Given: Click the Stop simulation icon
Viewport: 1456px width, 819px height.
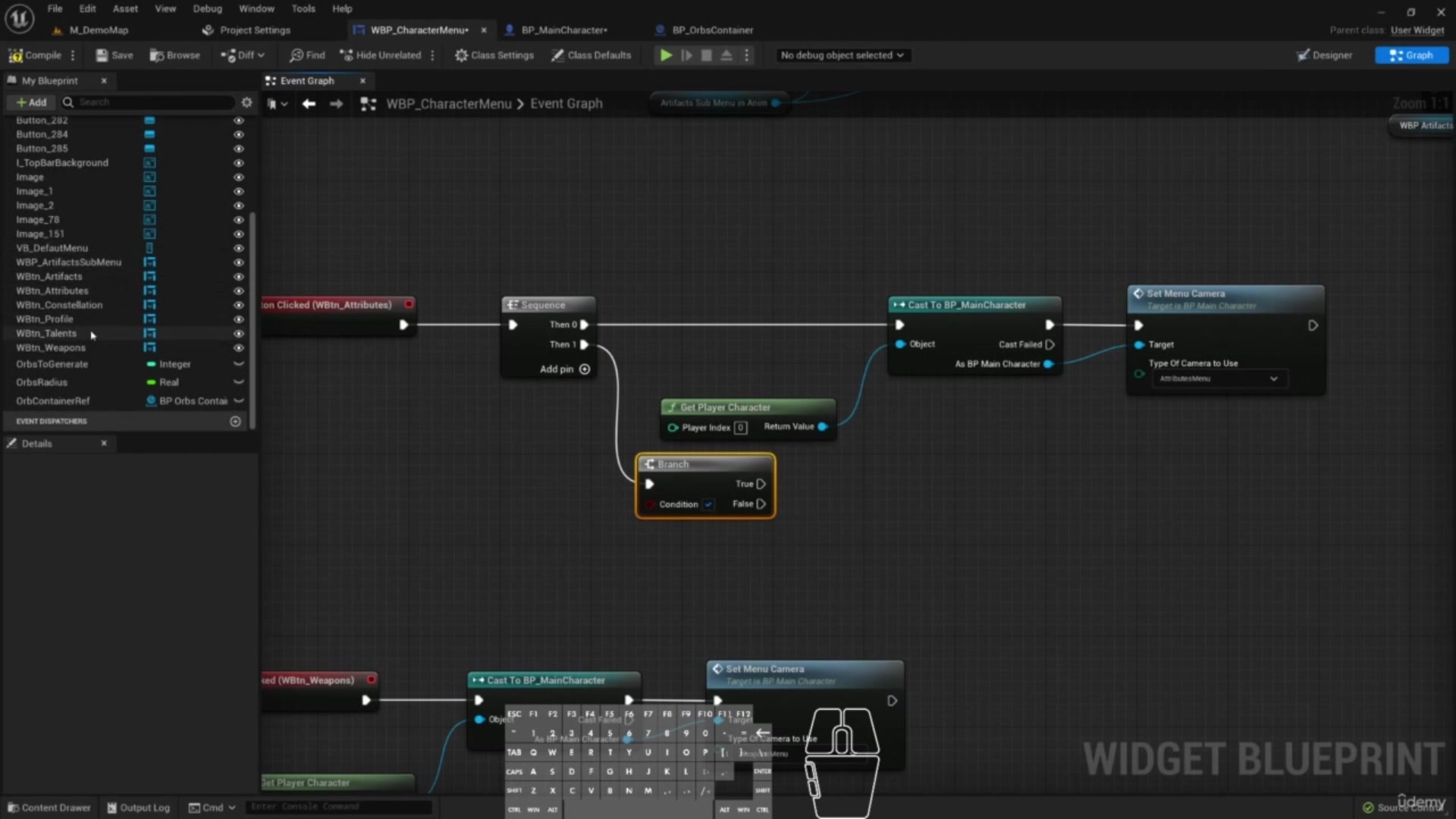Looking at the screenshot, I should pyautogui.click(x=706, y=55).
